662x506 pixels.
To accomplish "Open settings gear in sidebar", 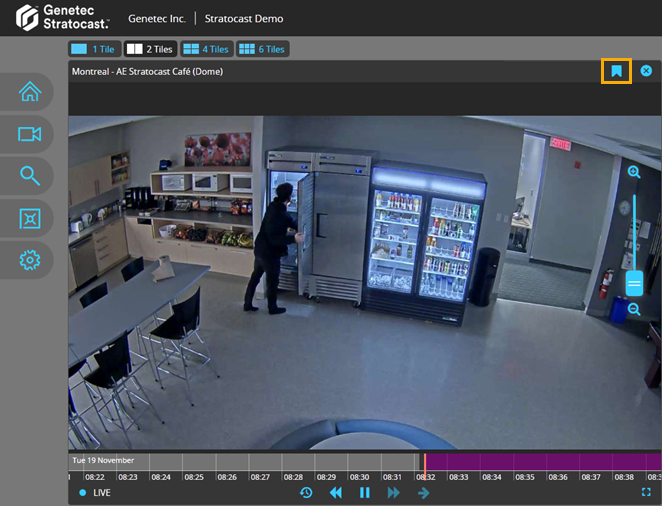I will [30, 260].
